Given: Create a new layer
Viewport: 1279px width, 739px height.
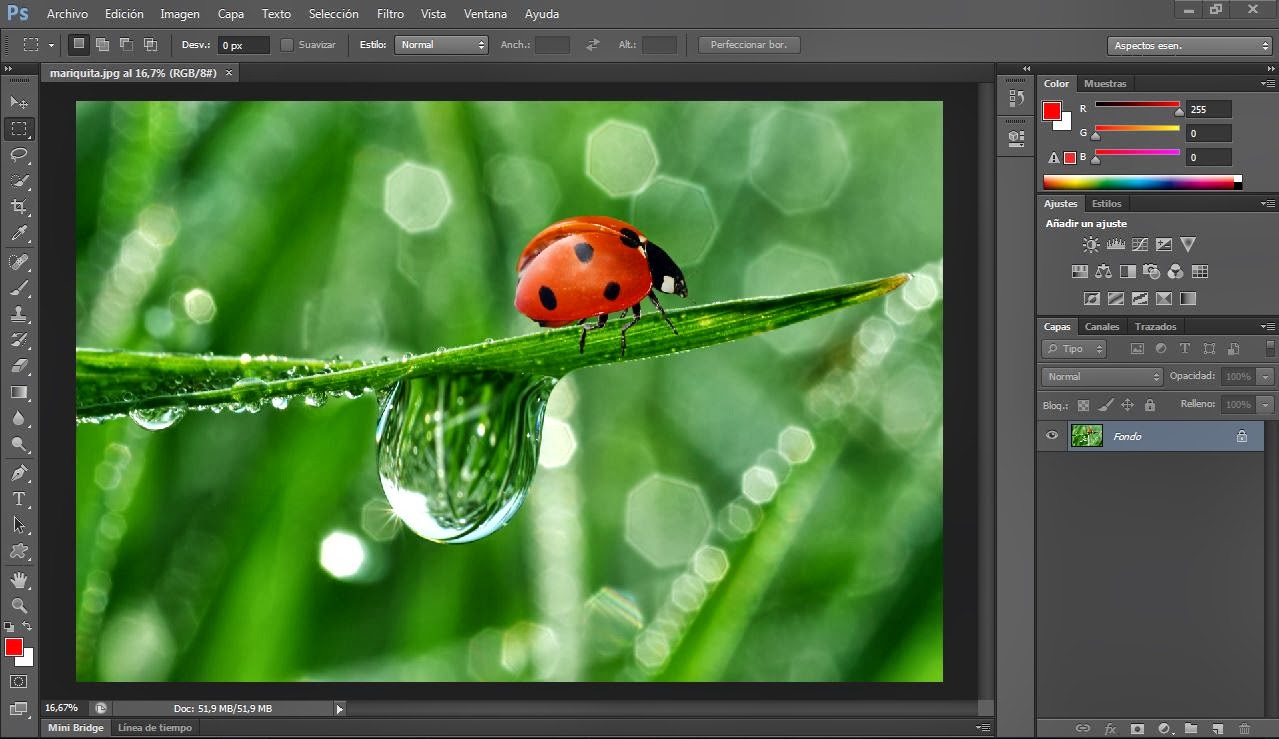Looking at the screenshot, I should 1217,729.
